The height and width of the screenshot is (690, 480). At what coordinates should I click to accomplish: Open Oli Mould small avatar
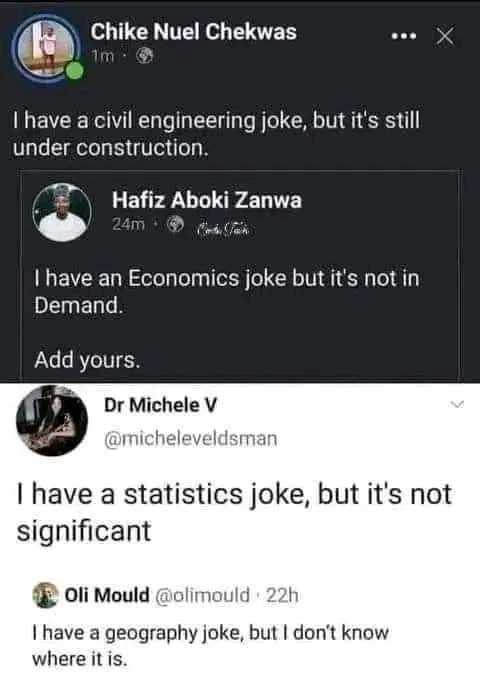(45, 595)
